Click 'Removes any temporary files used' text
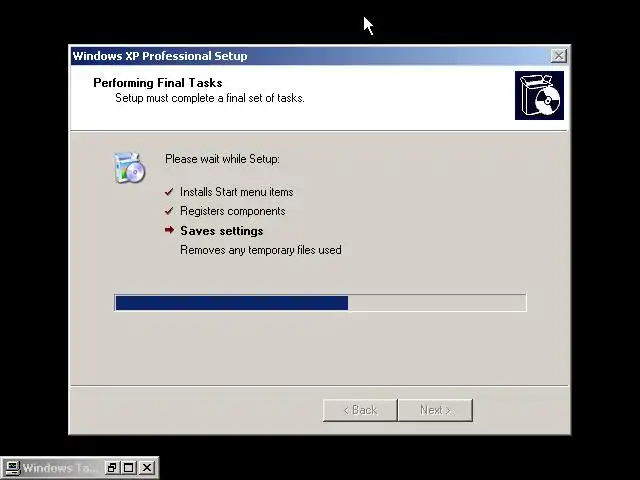The image size is (640, 480). pos(261,250)
